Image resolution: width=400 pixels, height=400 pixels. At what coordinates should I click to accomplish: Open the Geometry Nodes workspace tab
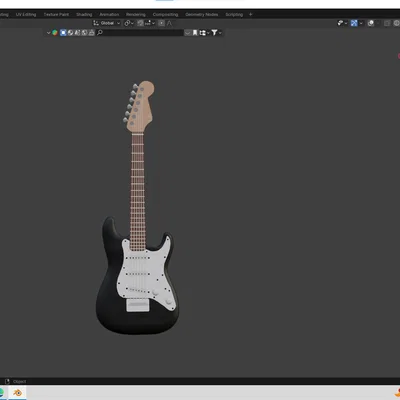coord(202,14)
